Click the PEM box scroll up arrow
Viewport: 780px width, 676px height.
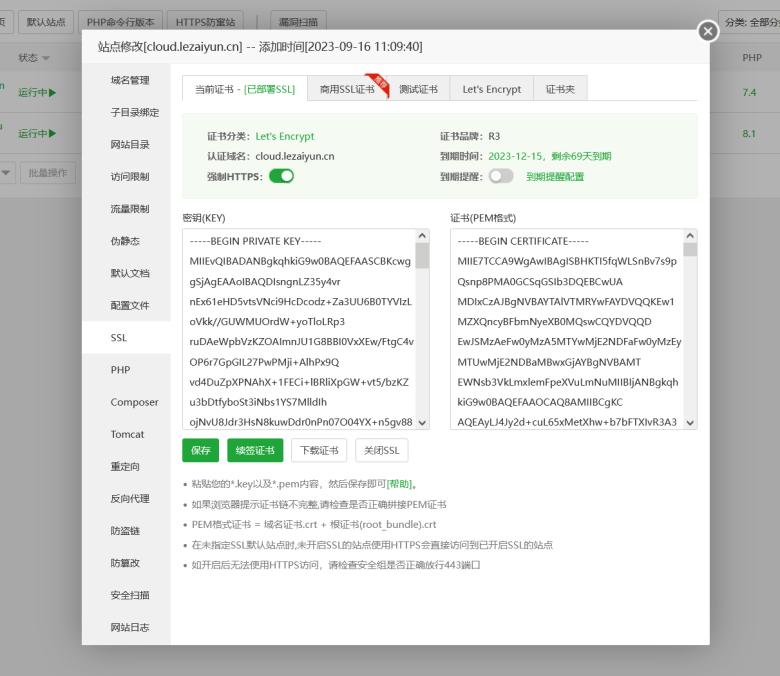(x=690, y=236)
